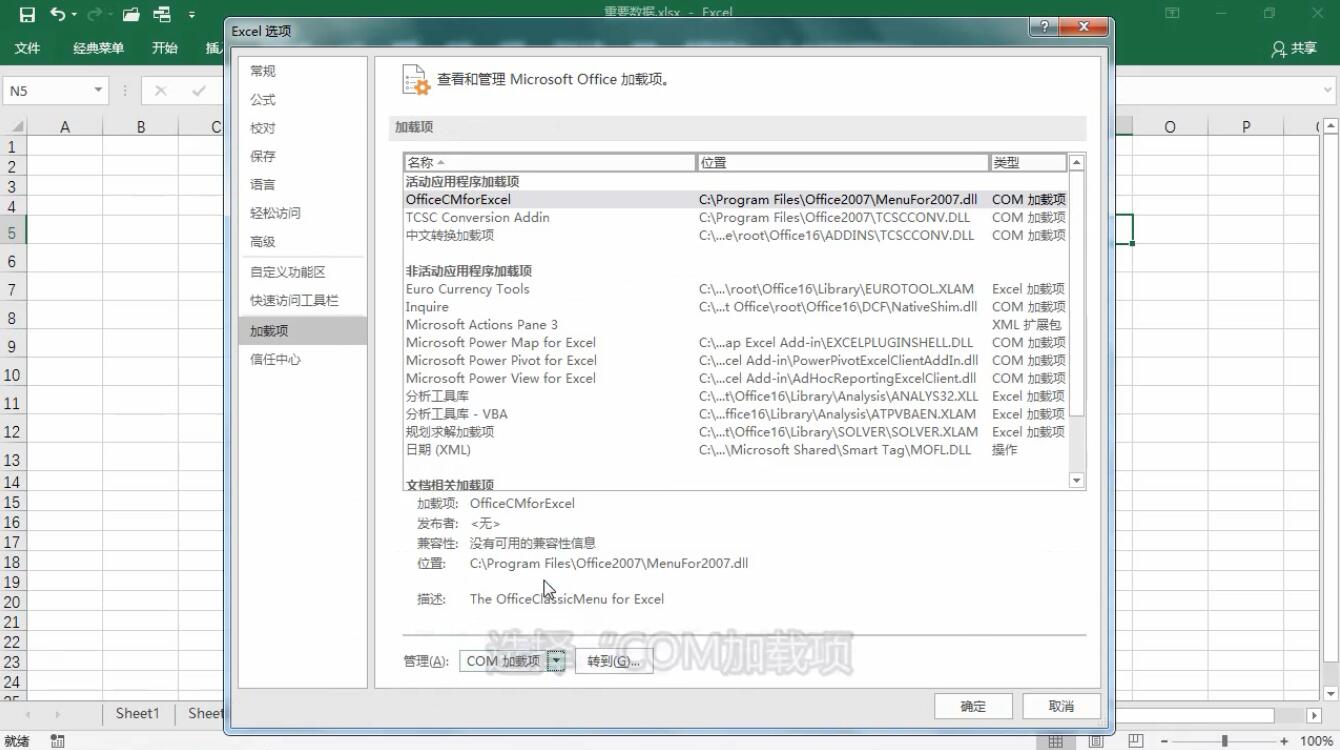The image size is (1340, 750).
Task: Select the 信任中心 options category
Action: [303, 359]
